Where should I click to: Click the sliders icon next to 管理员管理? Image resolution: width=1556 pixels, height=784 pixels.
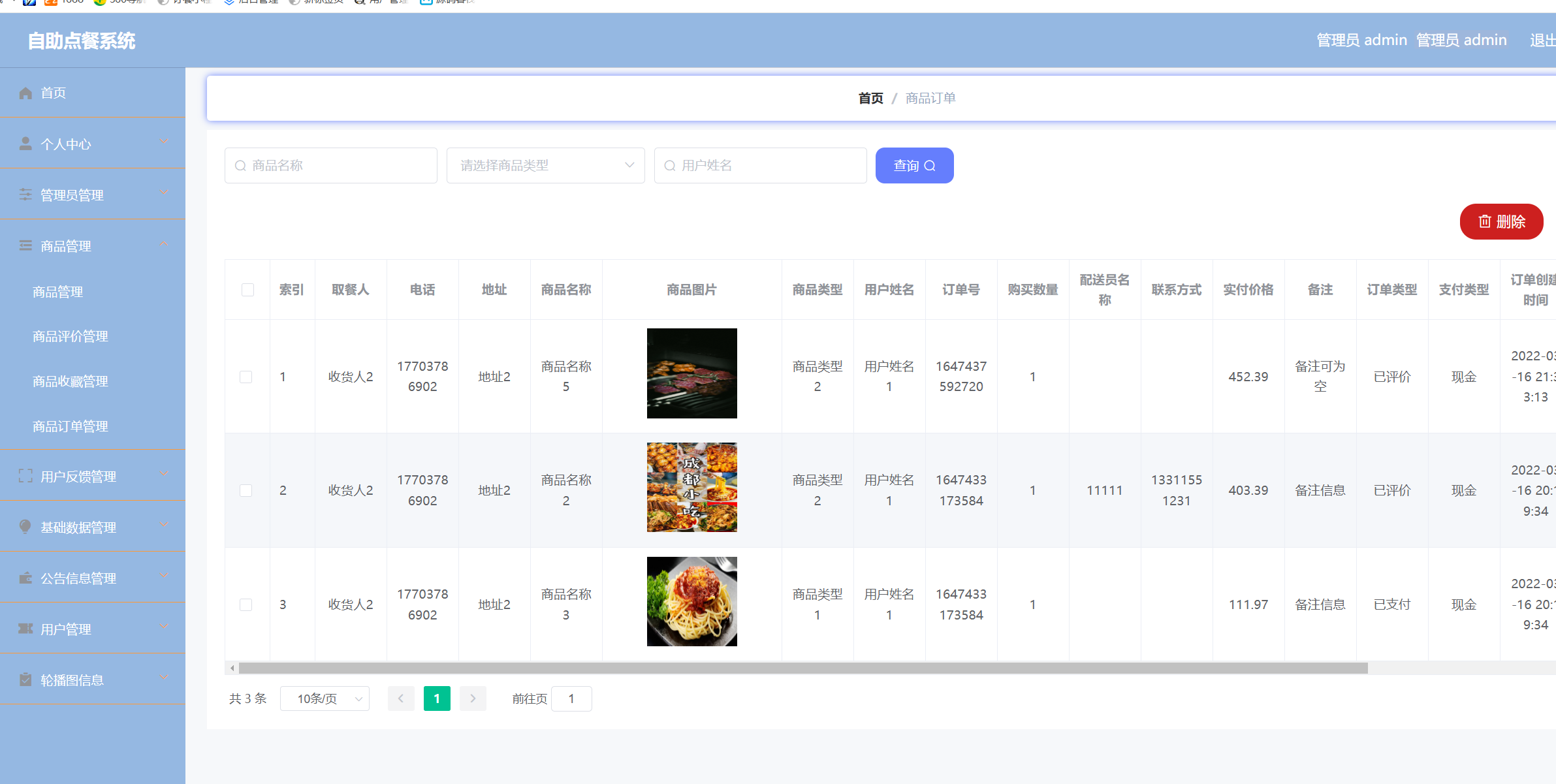coord(25,194)
